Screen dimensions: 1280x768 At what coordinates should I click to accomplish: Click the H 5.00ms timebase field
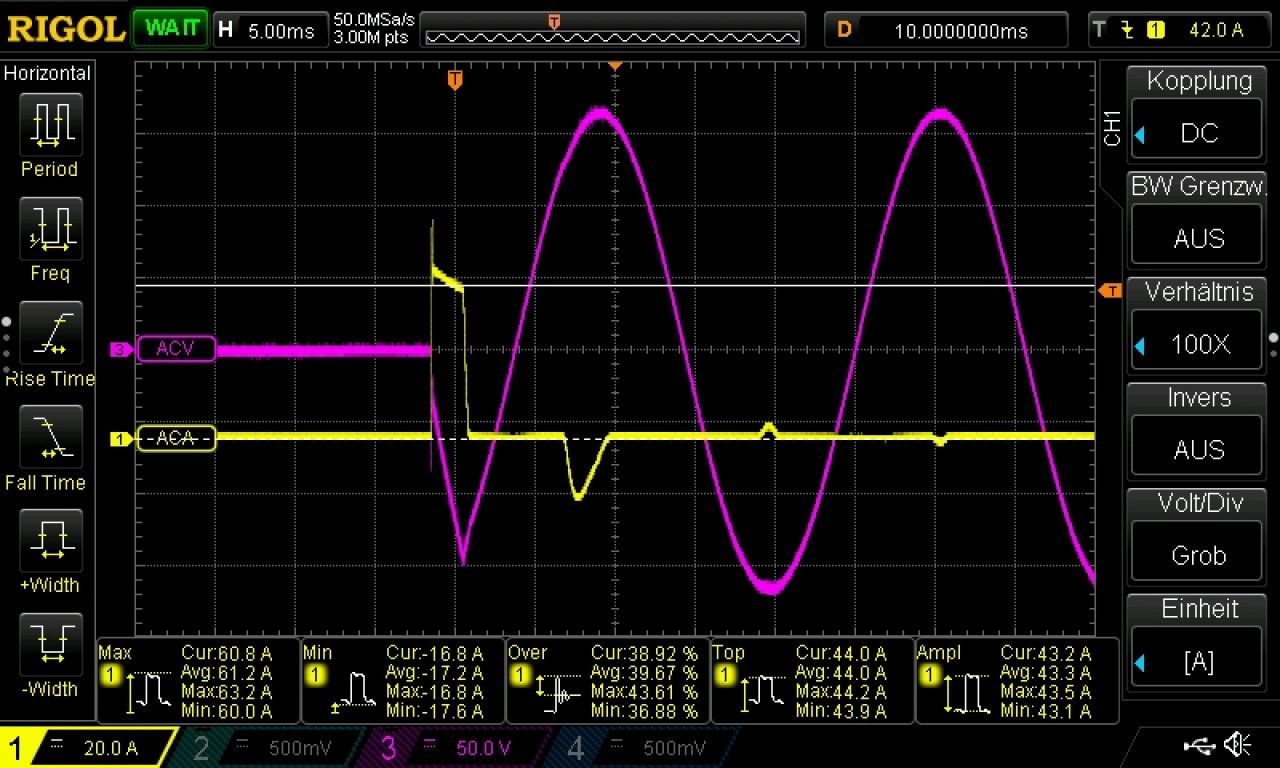tap(269, 30)
